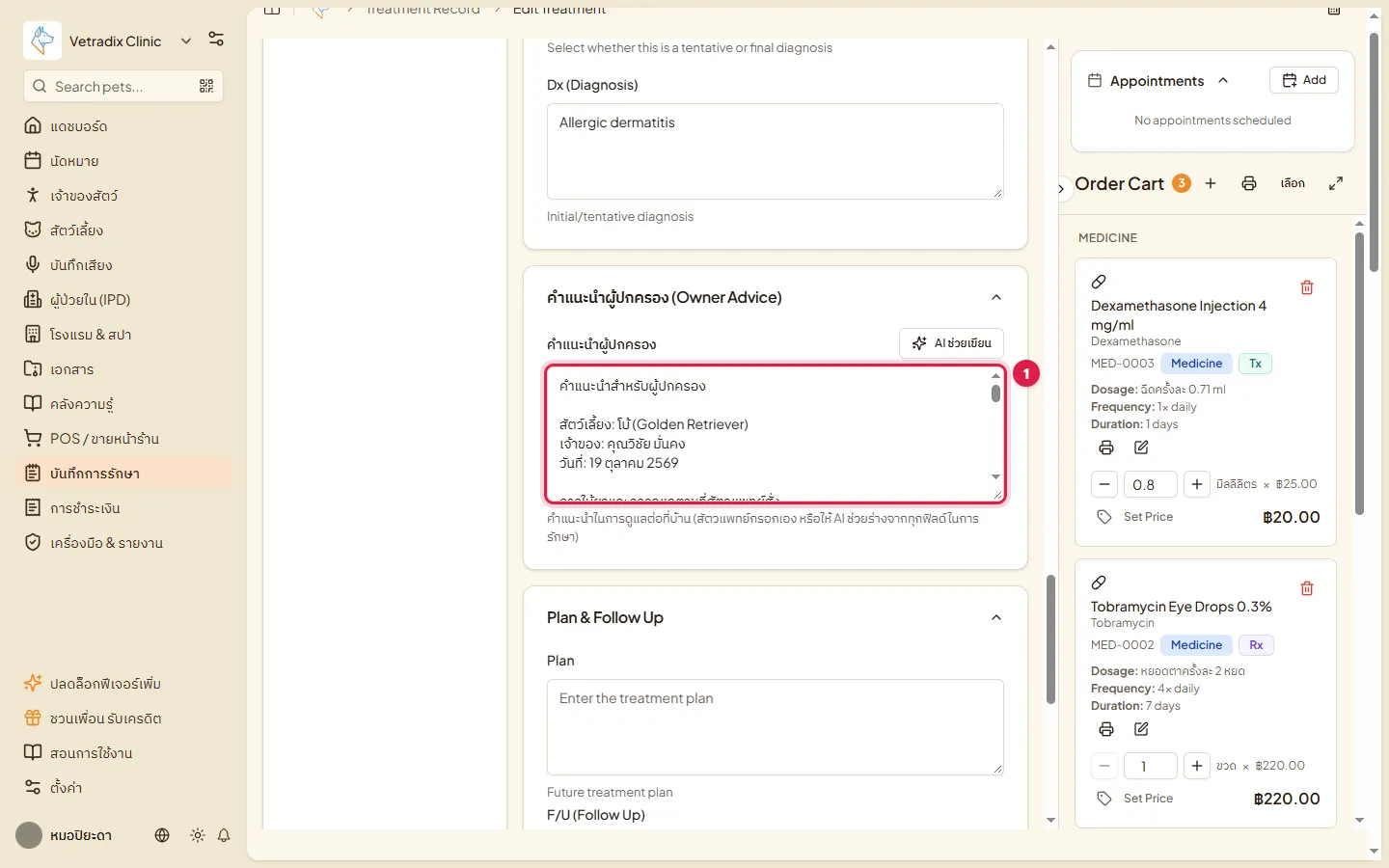Open the notifications bell icon
Viewport: 1389px width, 868px height.
224,835
